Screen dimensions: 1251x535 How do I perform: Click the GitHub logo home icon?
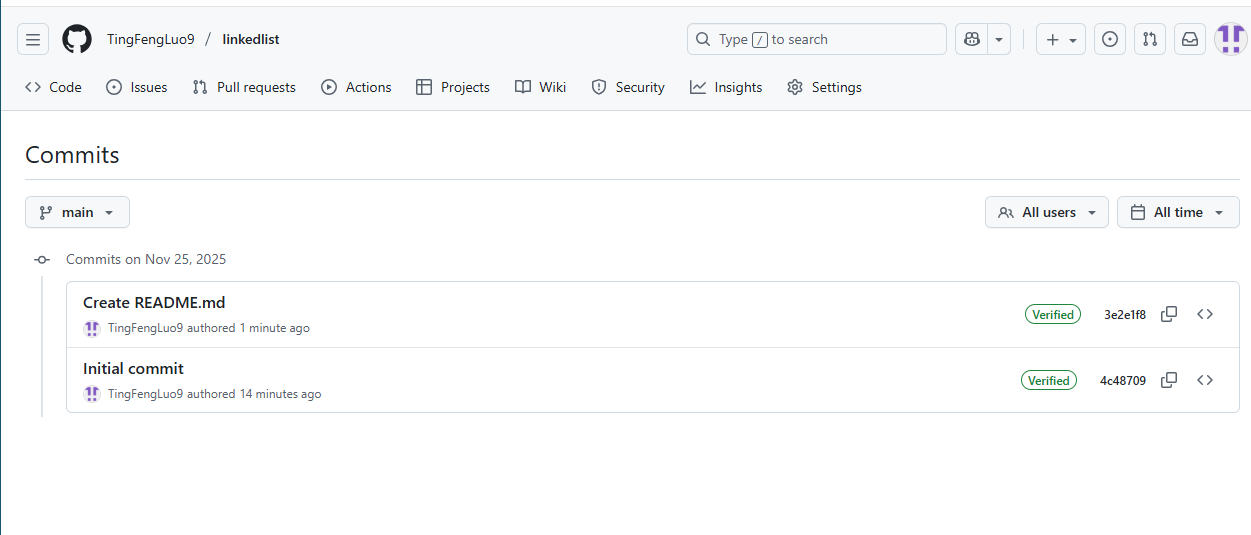77,40
